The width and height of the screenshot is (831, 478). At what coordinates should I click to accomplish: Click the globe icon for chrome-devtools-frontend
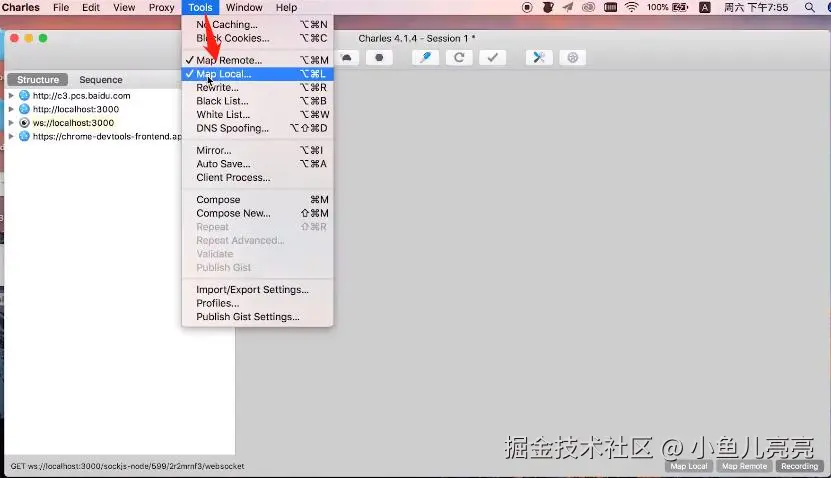pos(24,136)
